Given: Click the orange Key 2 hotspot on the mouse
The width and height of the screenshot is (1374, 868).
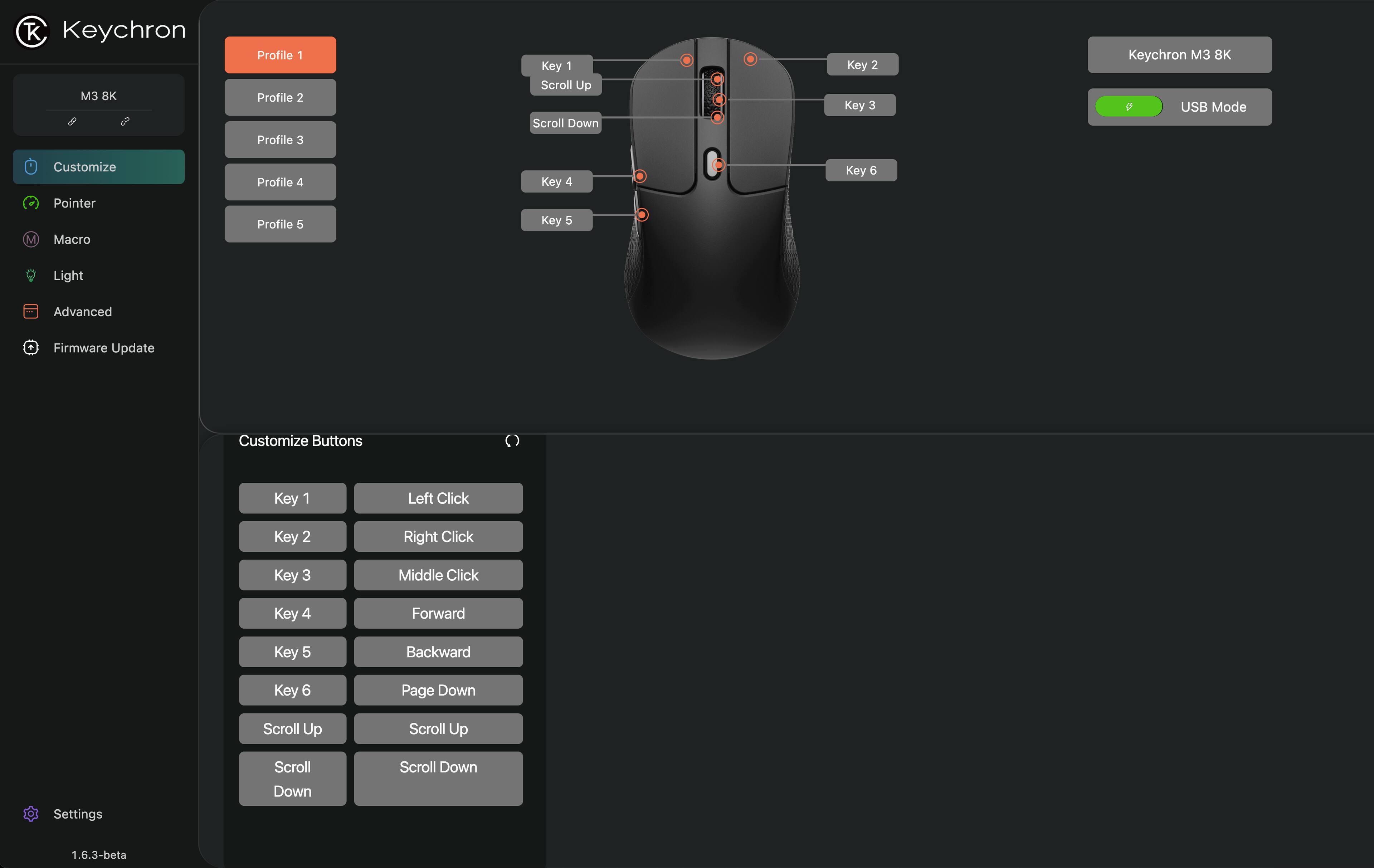Looking at the screenshot, I should [750, 59].
